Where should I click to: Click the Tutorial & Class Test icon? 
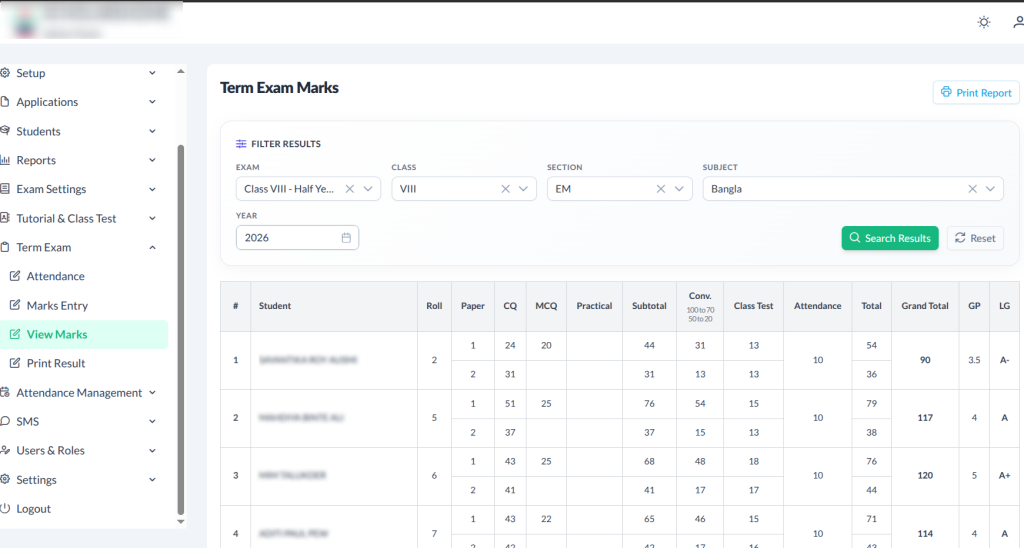(5, 218)
